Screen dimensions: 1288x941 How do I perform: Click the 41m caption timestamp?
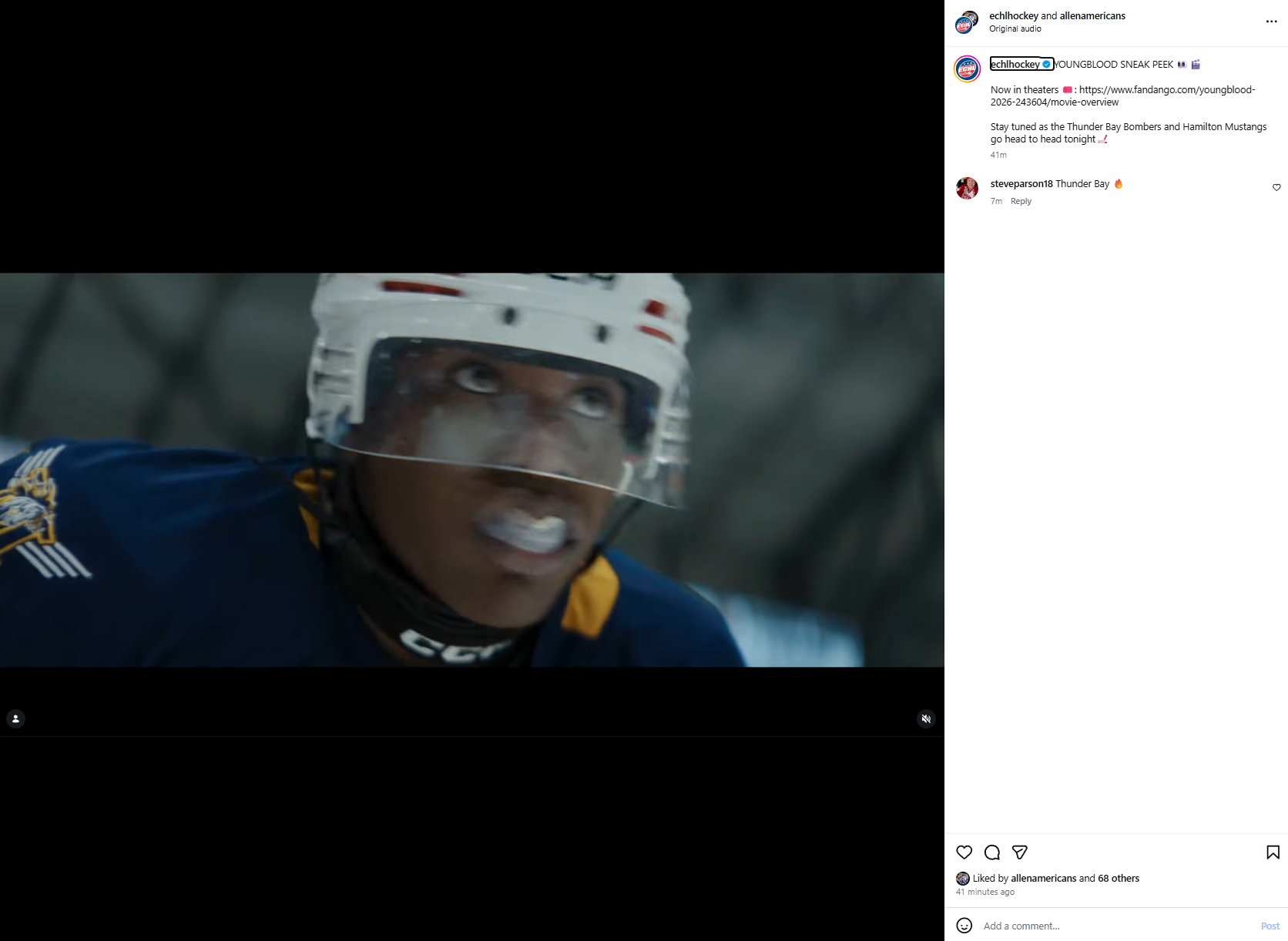[998, 155]
